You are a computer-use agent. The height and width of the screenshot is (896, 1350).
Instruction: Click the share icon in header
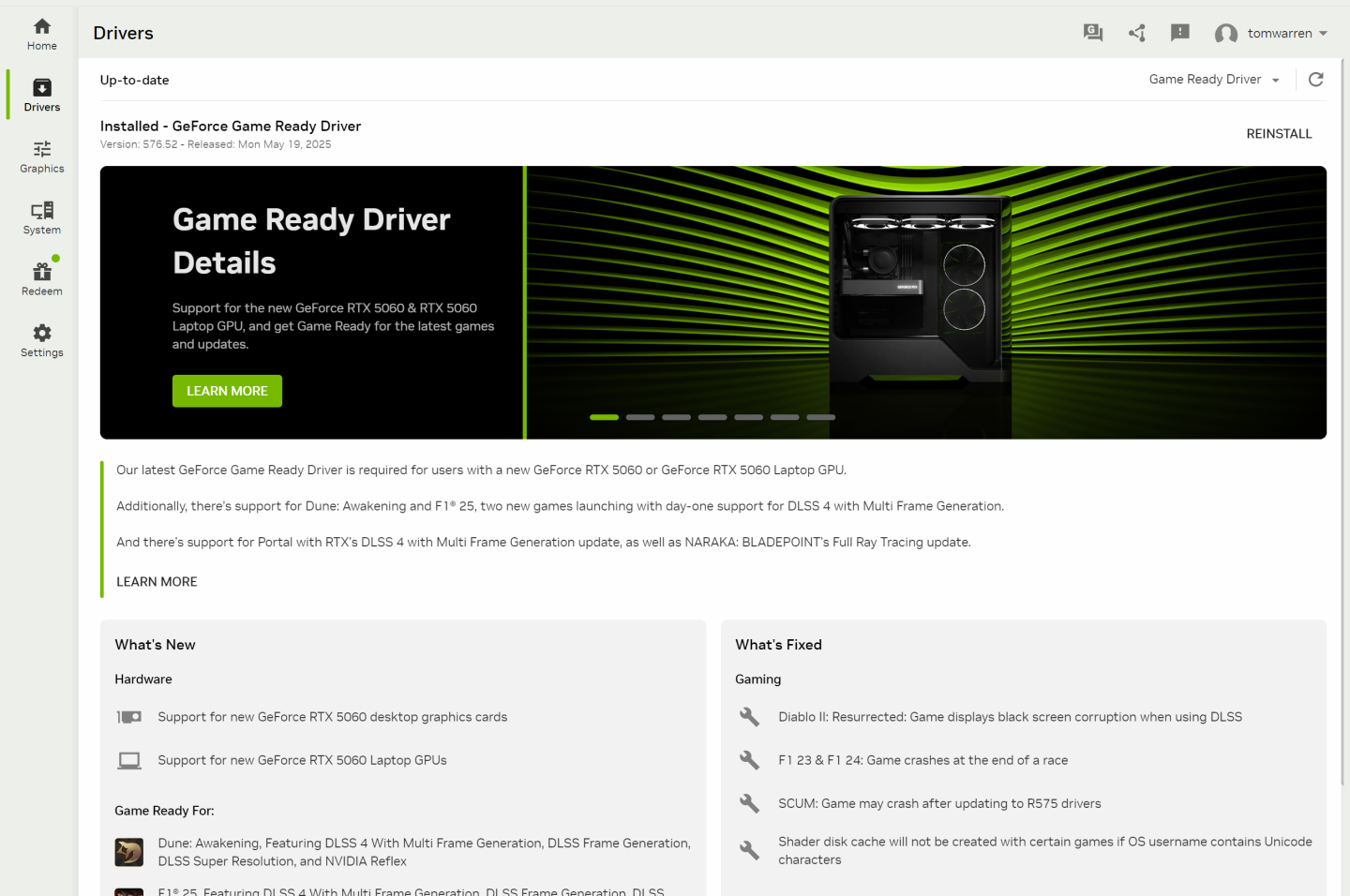coord(1136,34)
